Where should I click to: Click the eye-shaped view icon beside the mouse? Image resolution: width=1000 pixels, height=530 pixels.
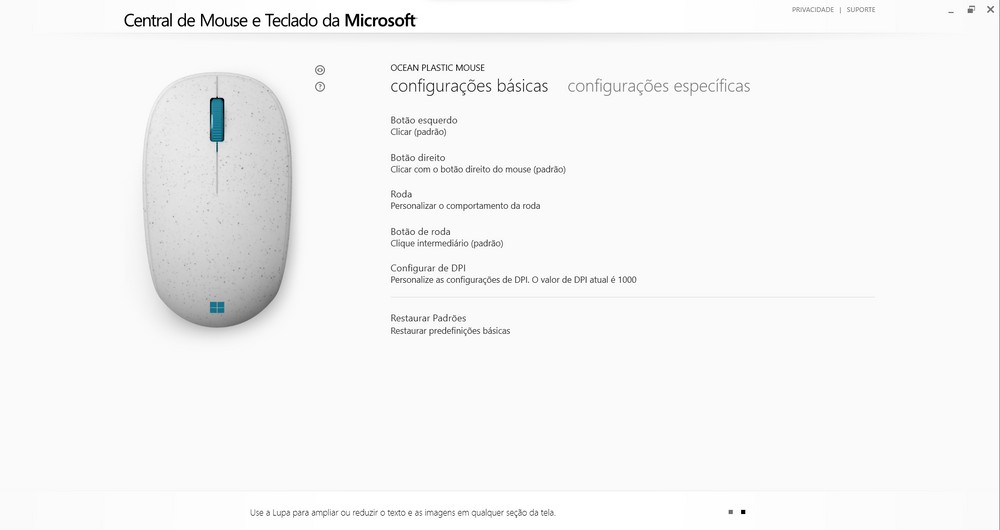pyautogui.click(x=320, y=70)
